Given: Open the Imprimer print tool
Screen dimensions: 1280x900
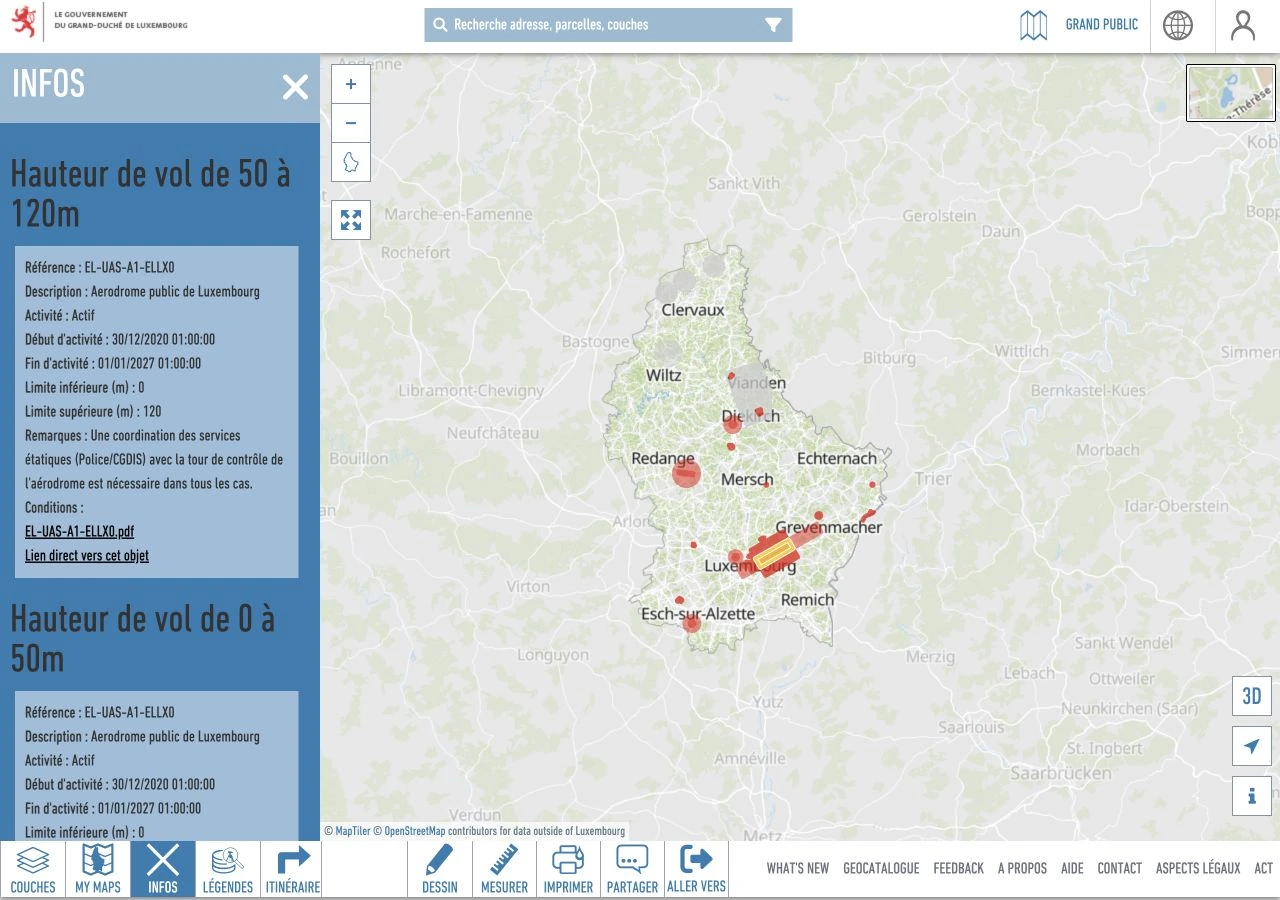Looking at the screenshot, I should click(x=568, y=869).
